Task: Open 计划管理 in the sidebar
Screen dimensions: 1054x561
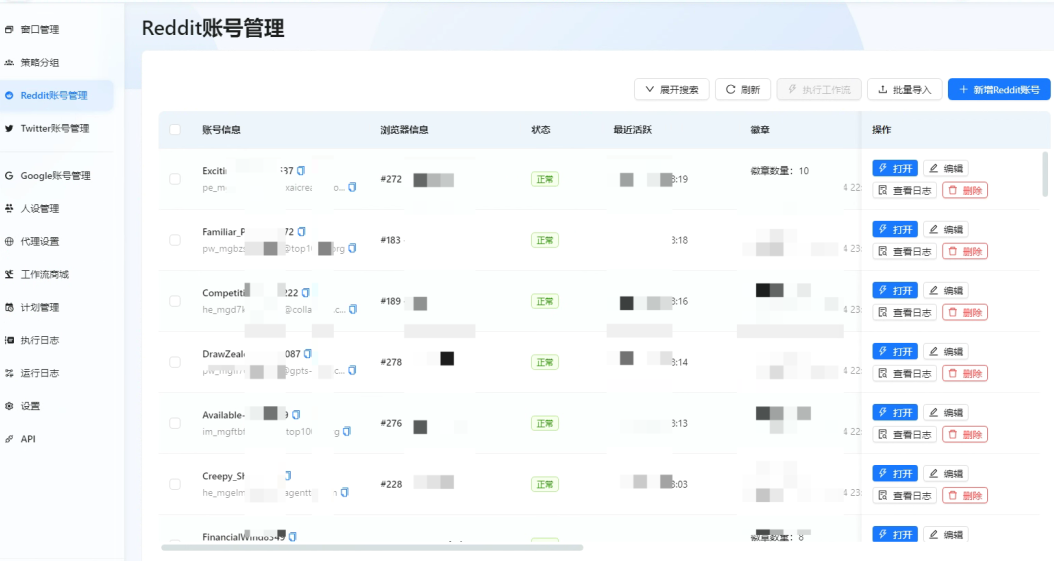Action: pyautogui.click(x=40, y=307)
